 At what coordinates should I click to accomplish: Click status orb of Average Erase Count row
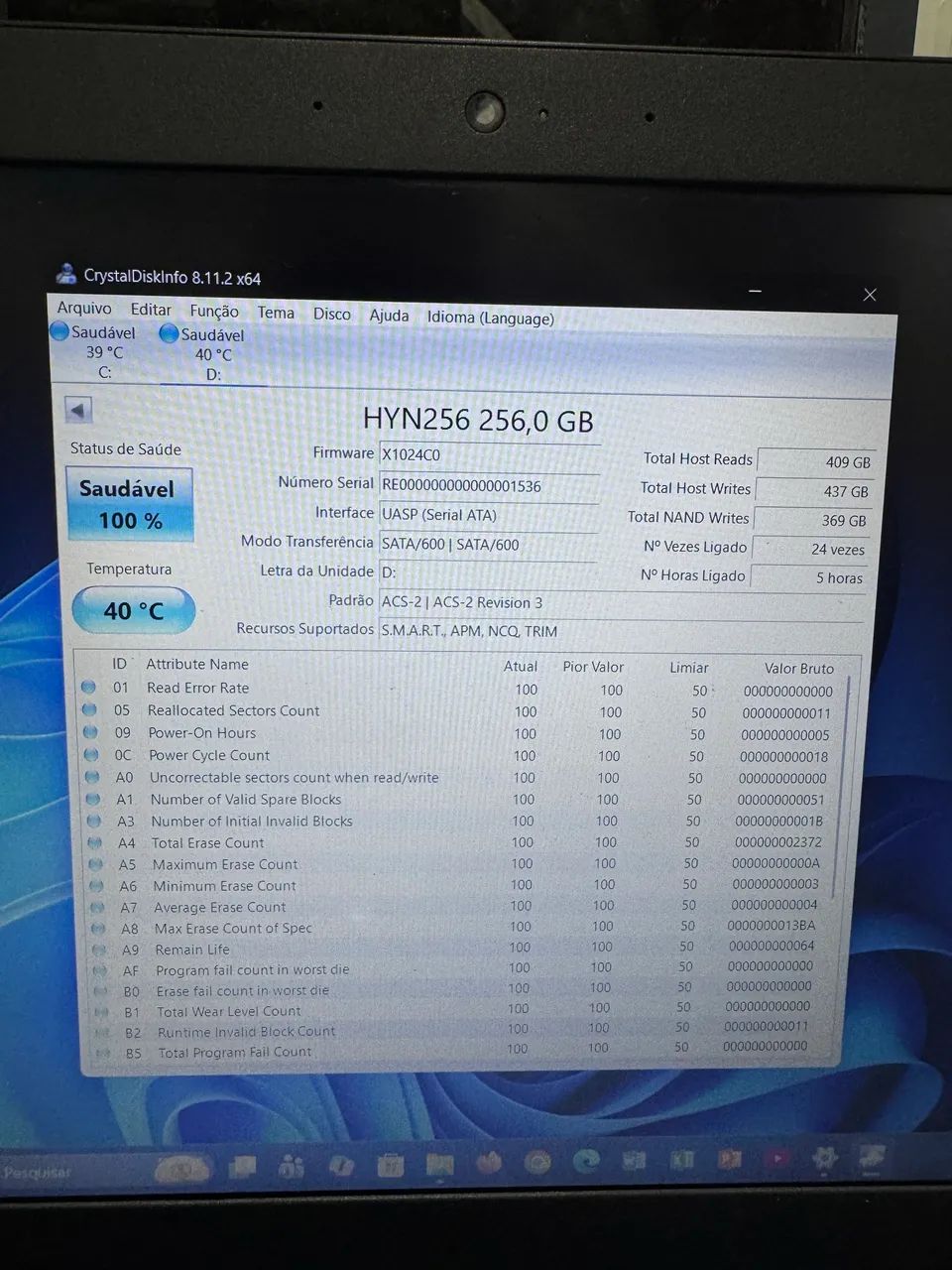coord(97,907)
